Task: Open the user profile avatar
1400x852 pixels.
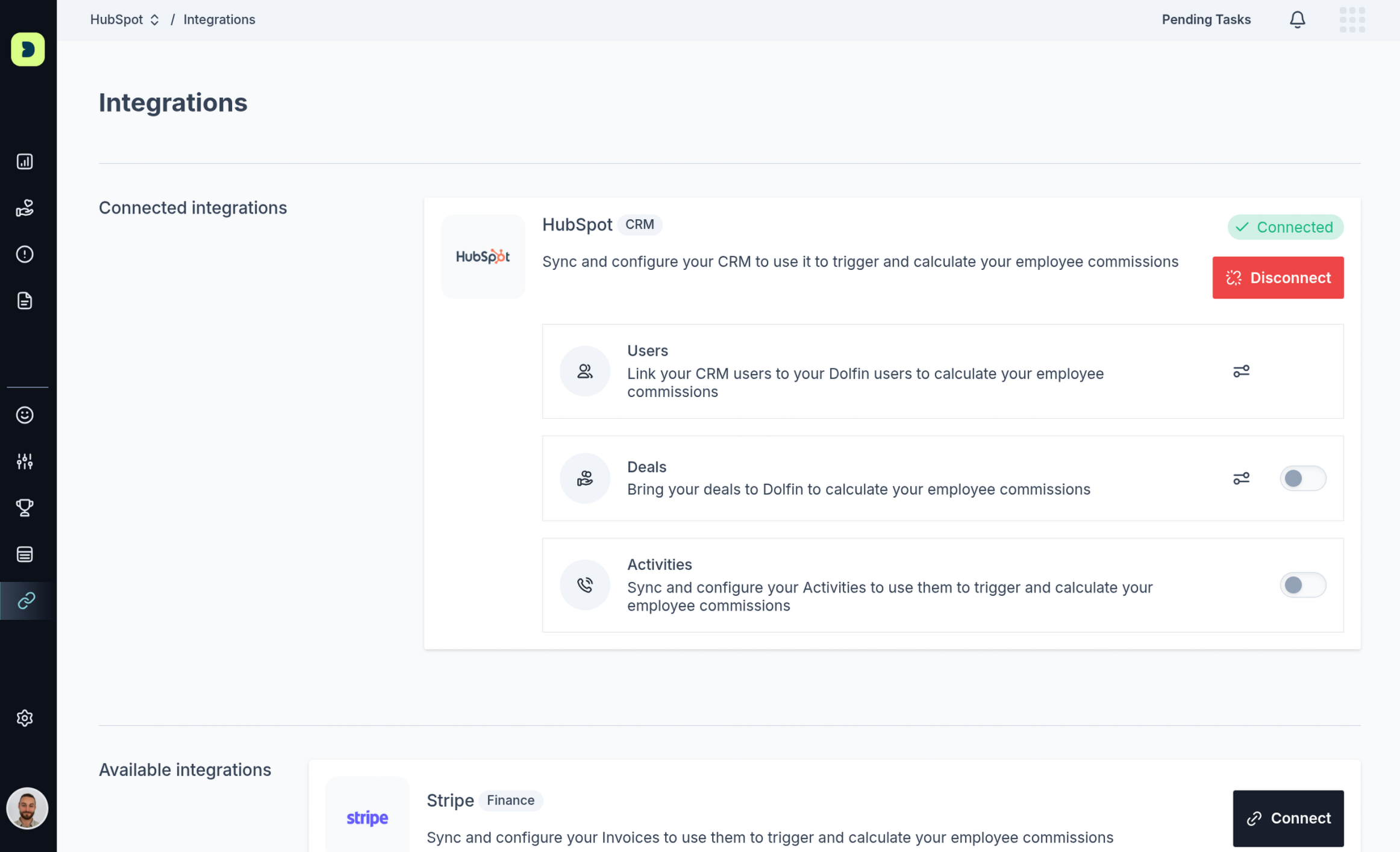Action: coord(27,809)
